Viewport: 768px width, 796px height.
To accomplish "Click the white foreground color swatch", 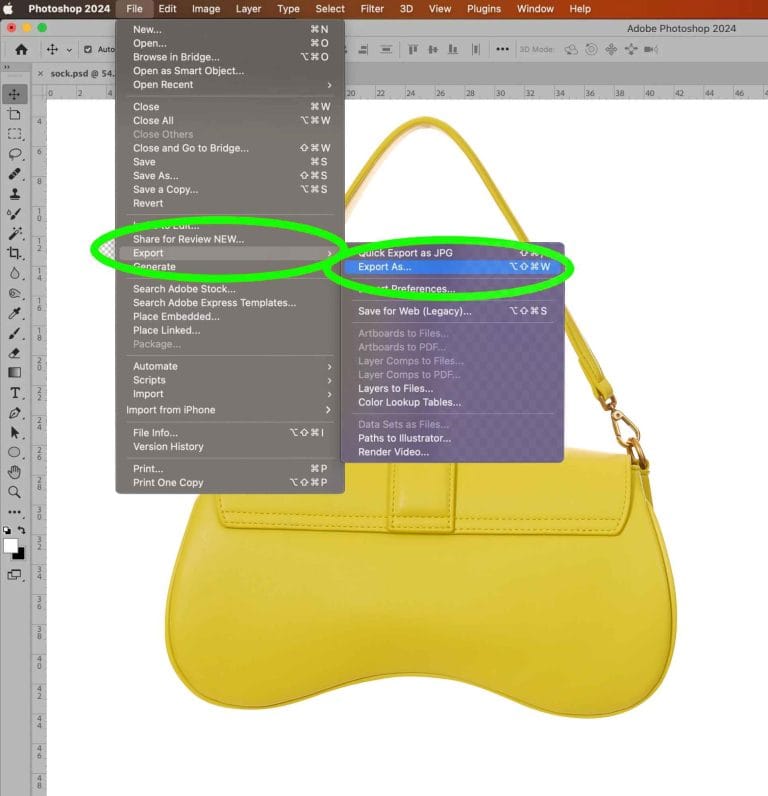I will click(10, 546).
